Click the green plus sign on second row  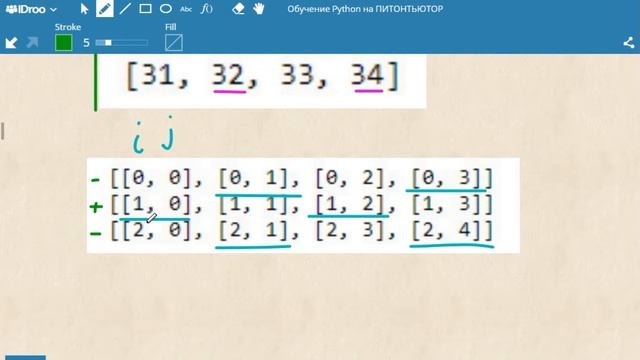pyautogui.click(x=96, y=207)
